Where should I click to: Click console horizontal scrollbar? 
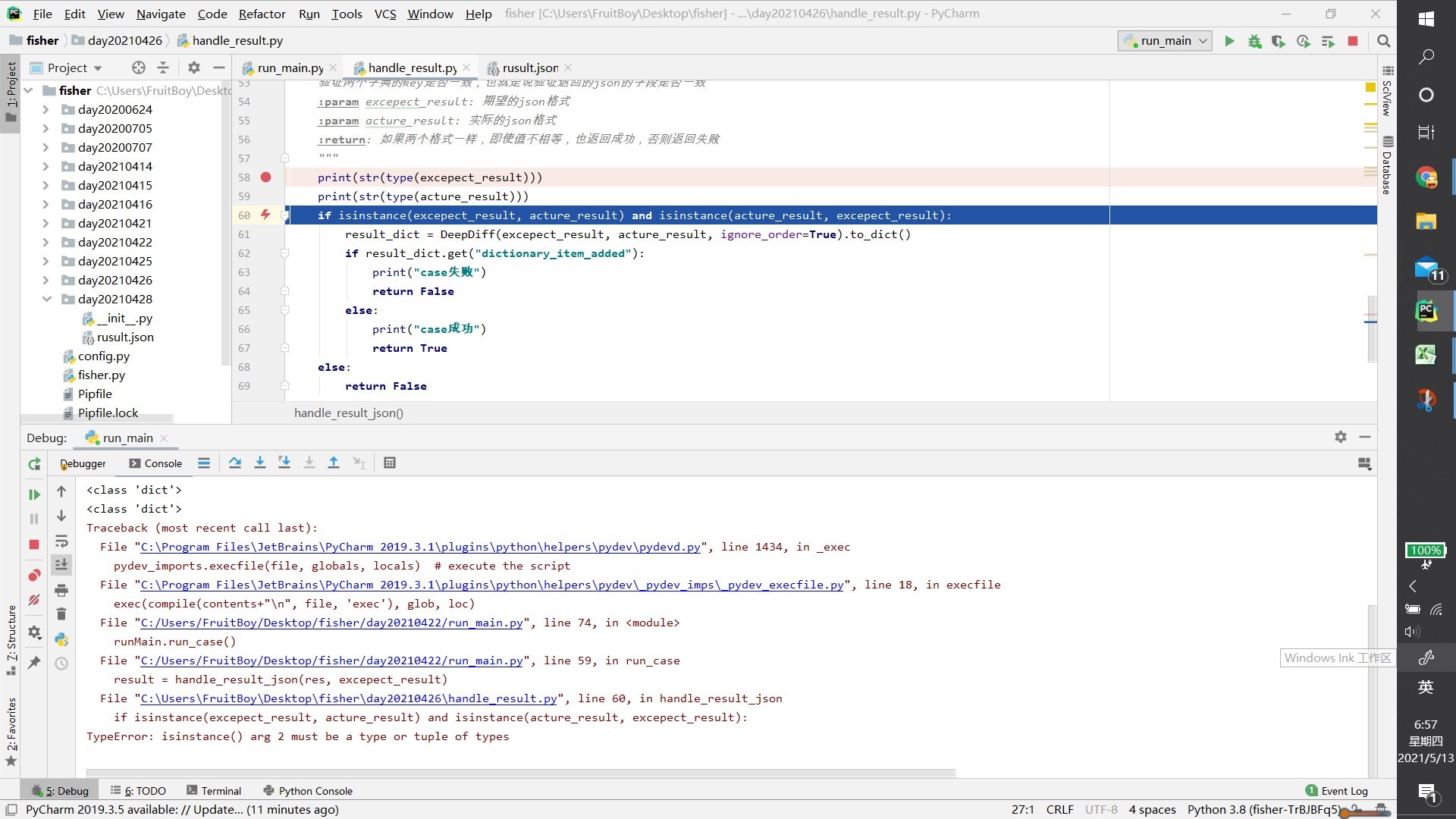[520, 773]
